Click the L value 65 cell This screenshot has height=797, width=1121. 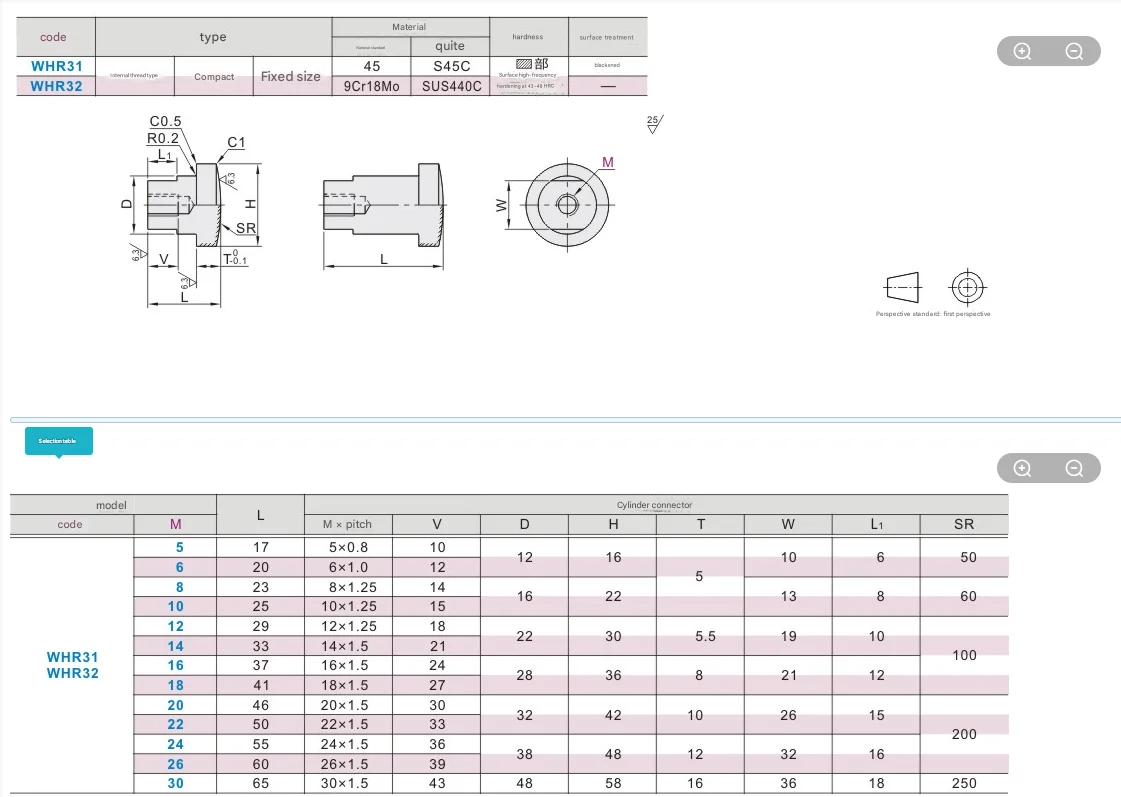(x=260, y=783)
